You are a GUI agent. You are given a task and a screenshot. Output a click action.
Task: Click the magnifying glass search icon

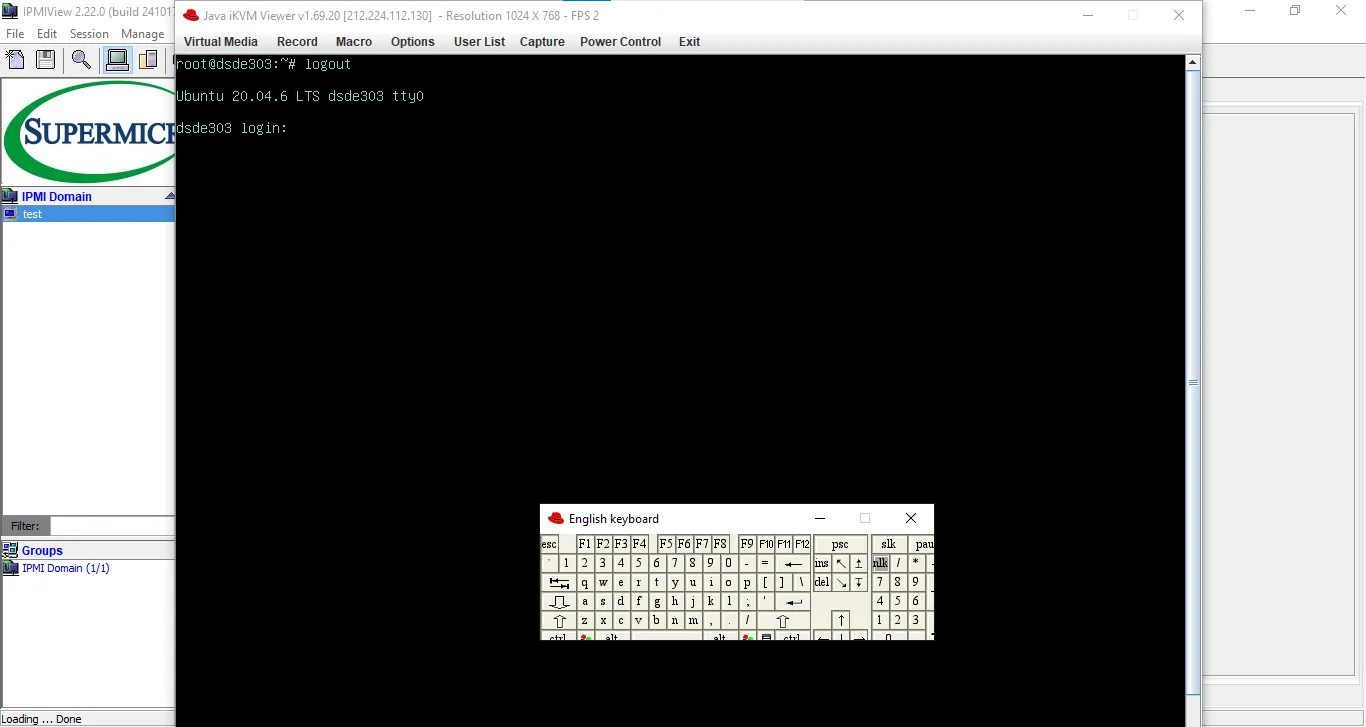81,60
